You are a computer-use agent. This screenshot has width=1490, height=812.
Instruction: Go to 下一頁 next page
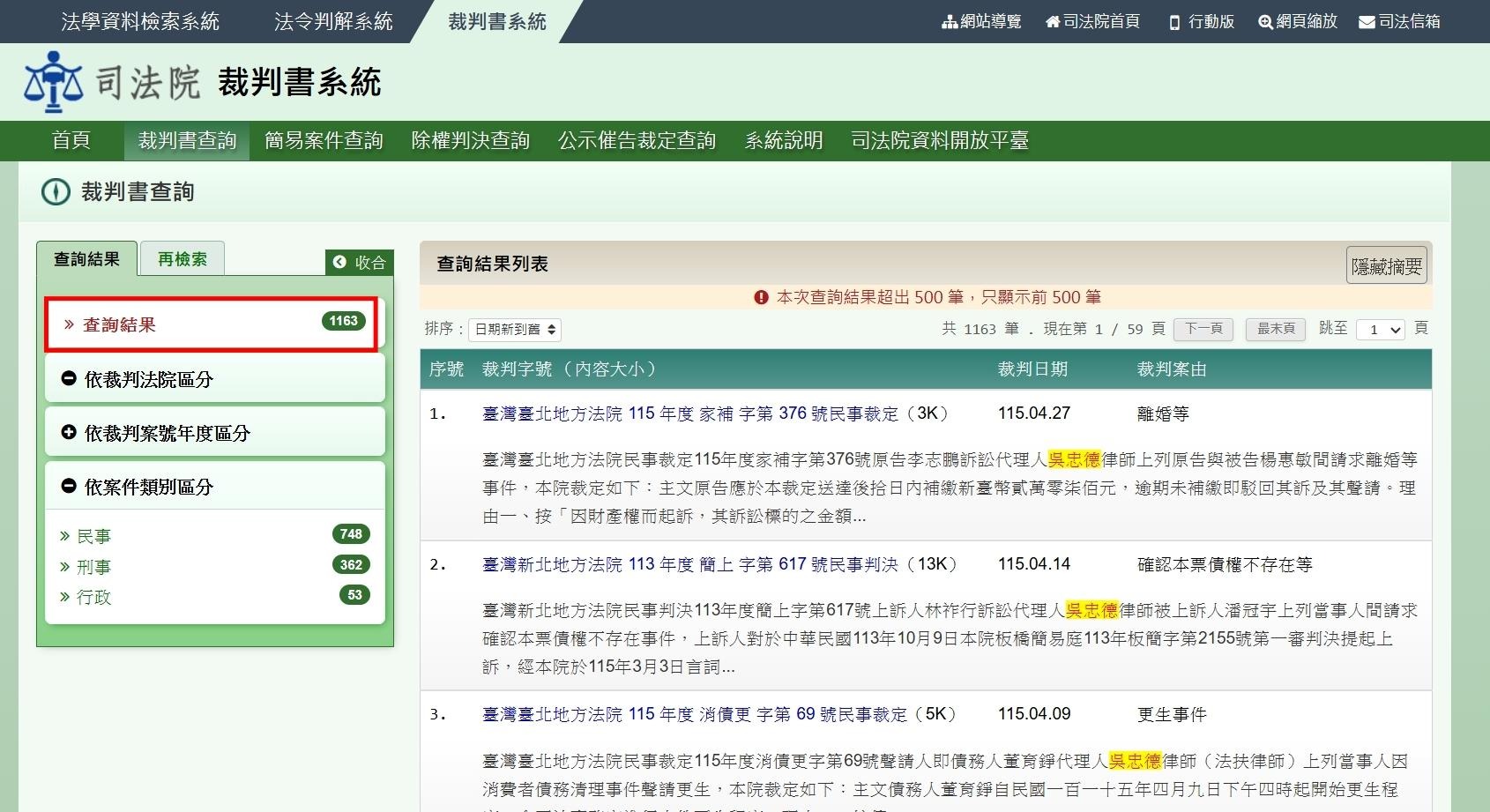[x=1203, y=329]
